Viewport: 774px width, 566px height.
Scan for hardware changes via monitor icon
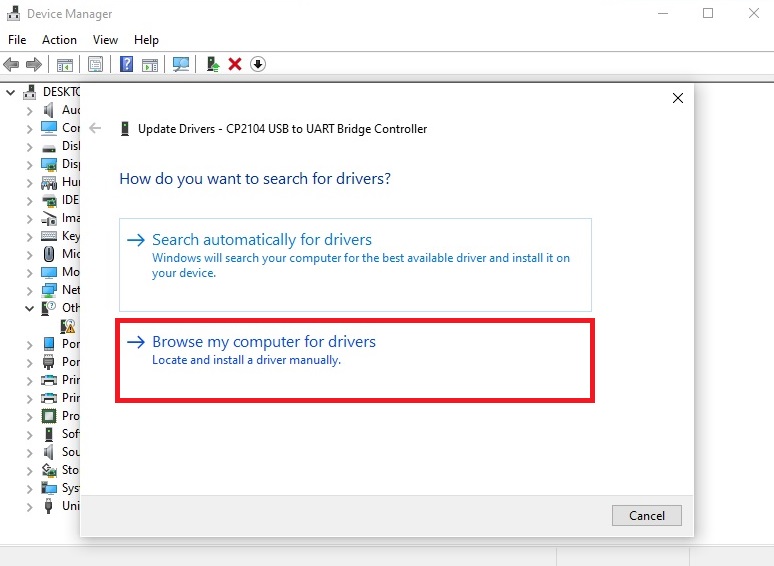181,64
